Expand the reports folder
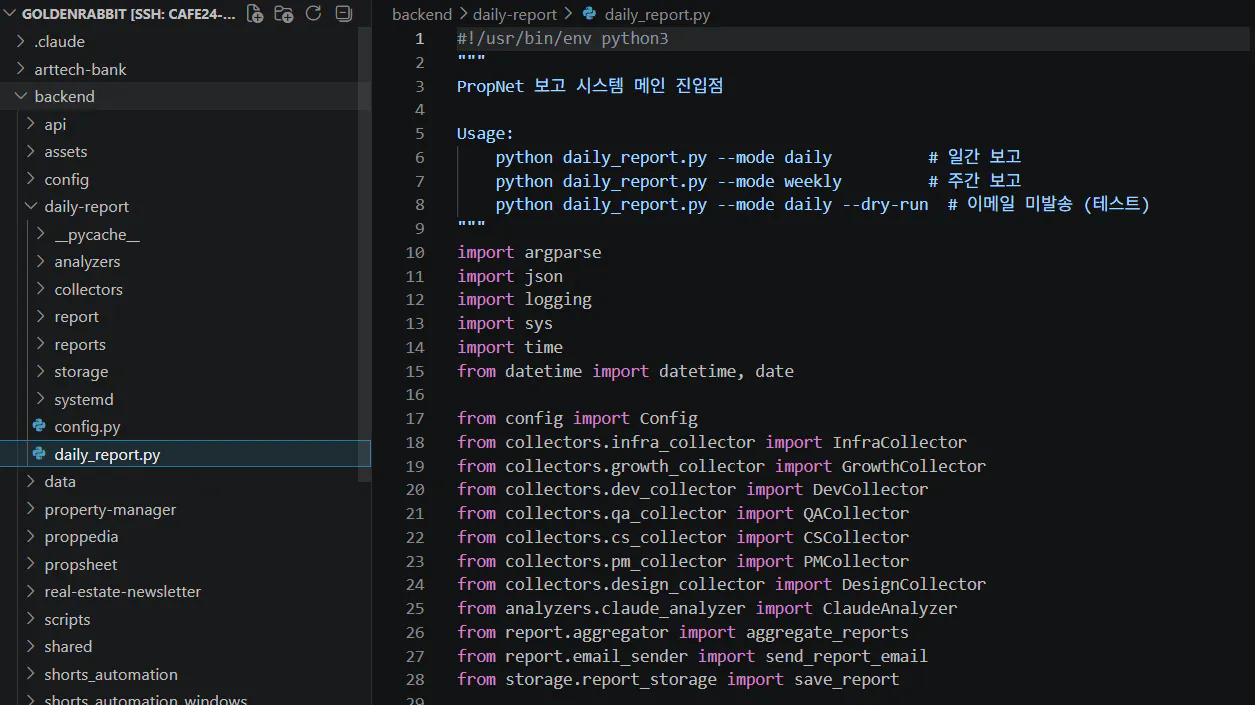 (41, 344)
